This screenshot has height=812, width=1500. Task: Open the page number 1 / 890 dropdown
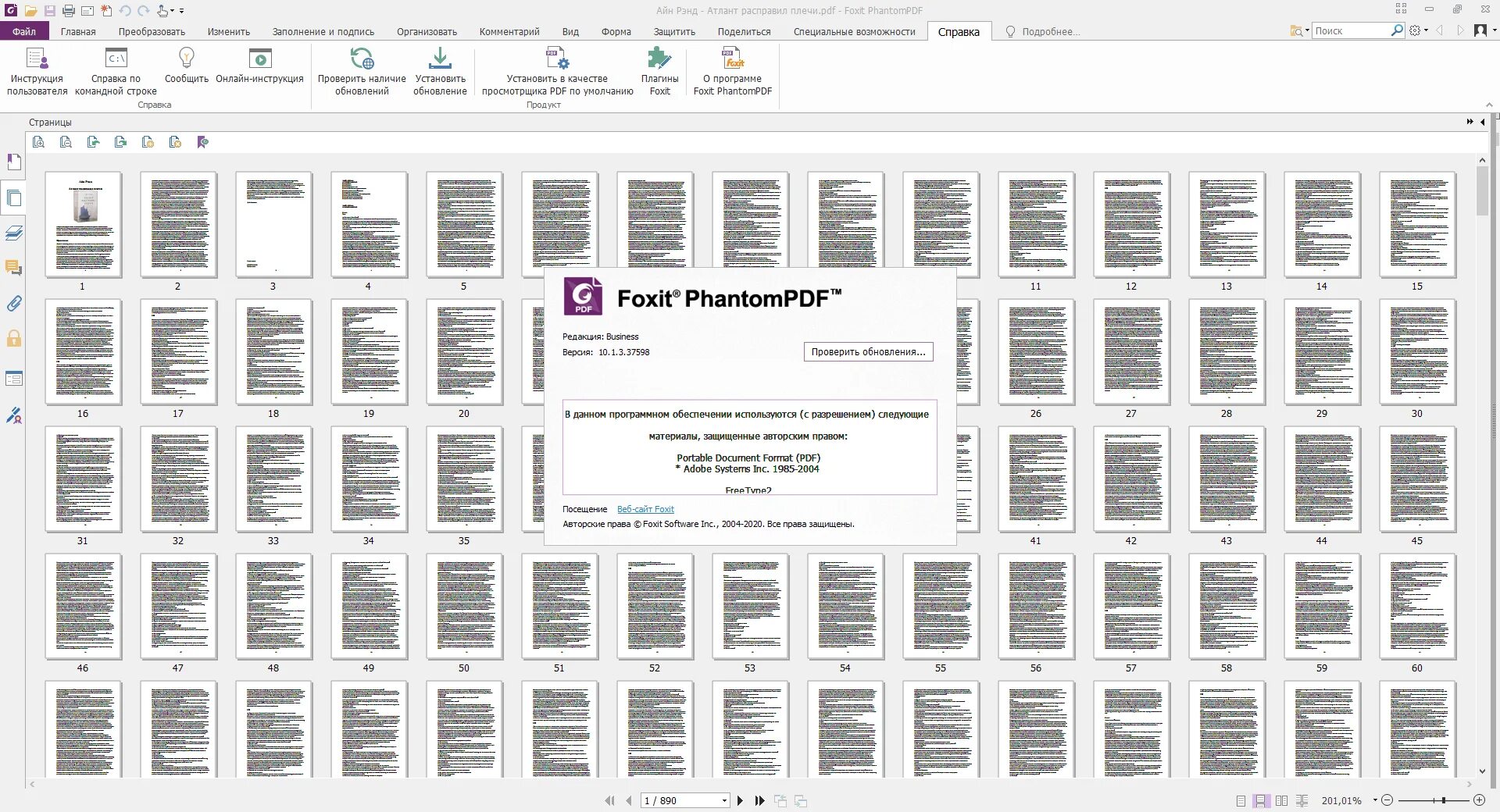pyautogui.click(x=724, y=800)
